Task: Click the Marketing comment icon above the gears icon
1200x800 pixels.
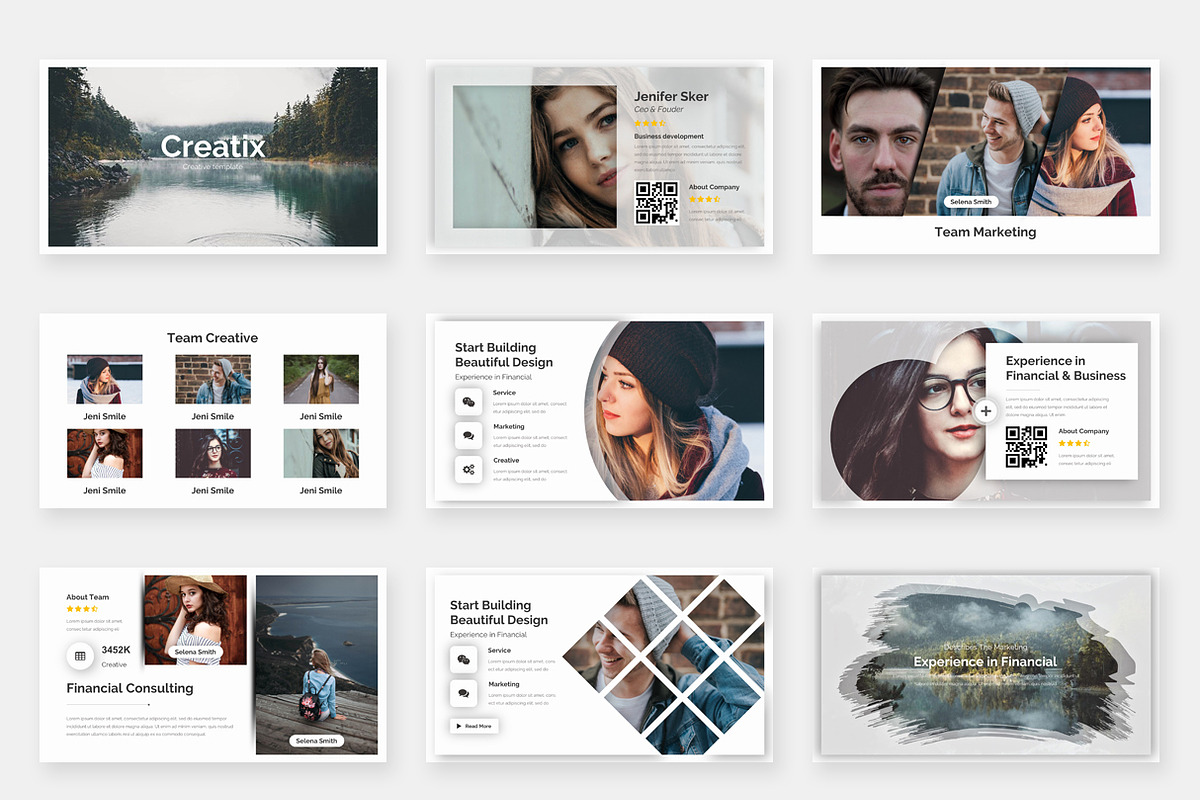Action: click(x=468, y=435)
